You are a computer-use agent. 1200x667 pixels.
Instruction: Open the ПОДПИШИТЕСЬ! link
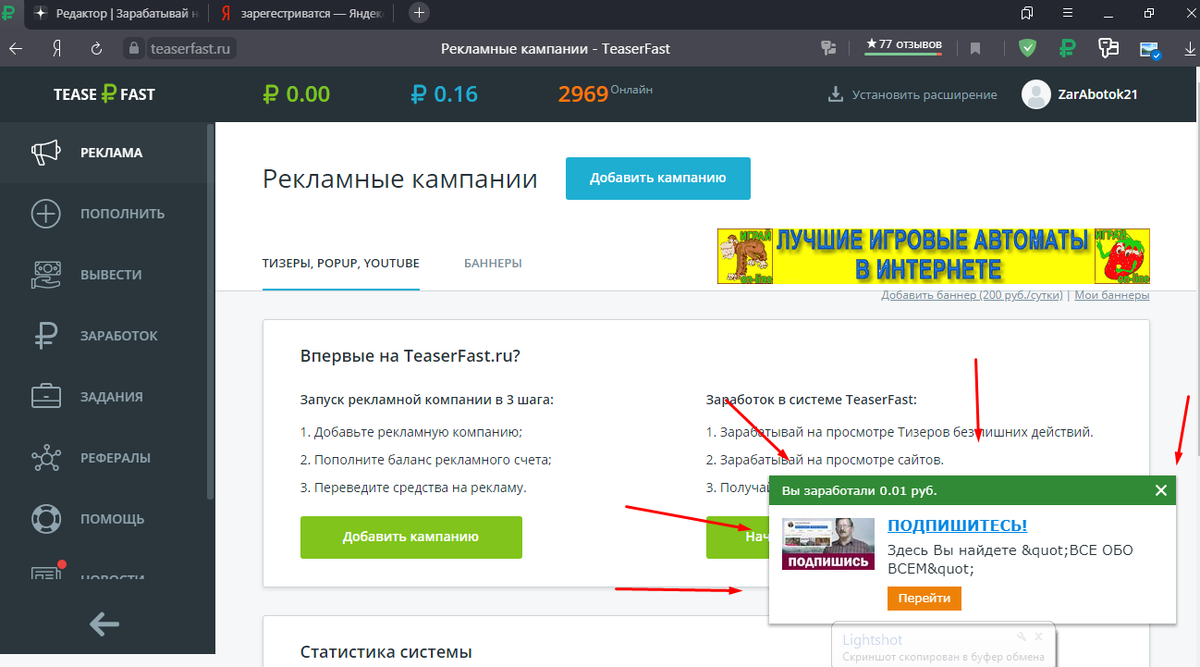(957, 525)
